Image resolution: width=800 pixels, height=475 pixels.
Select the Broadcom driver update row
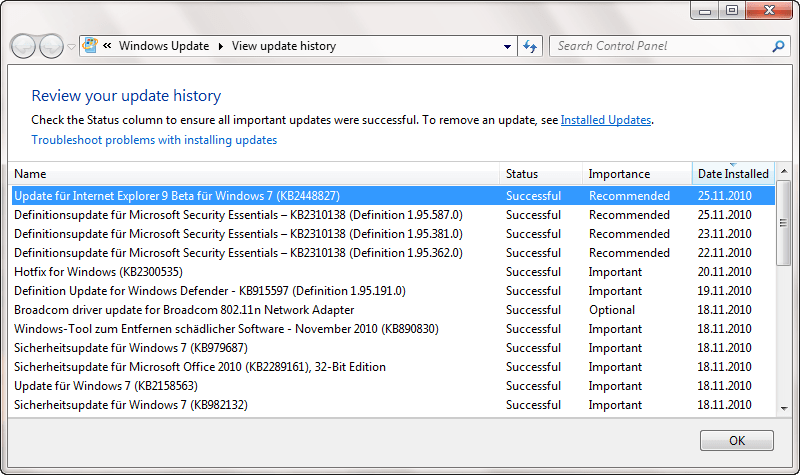[x=184, y=310]
